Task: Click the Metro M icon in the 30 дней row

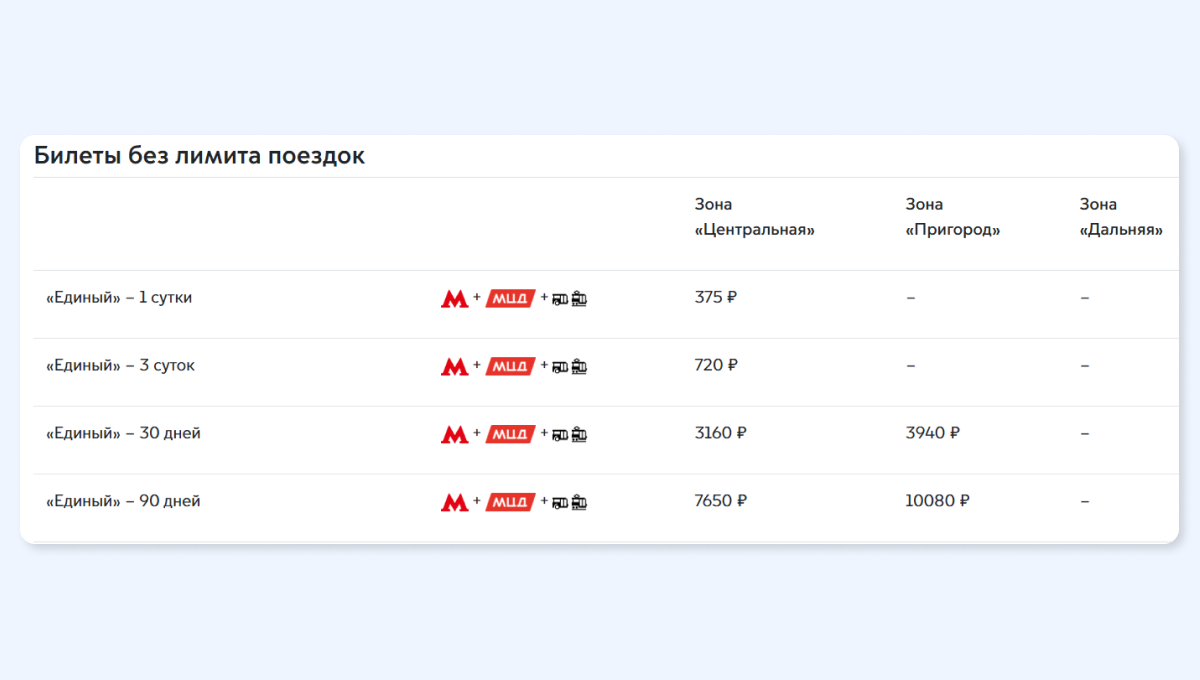Action: click(x=455, y=434)
